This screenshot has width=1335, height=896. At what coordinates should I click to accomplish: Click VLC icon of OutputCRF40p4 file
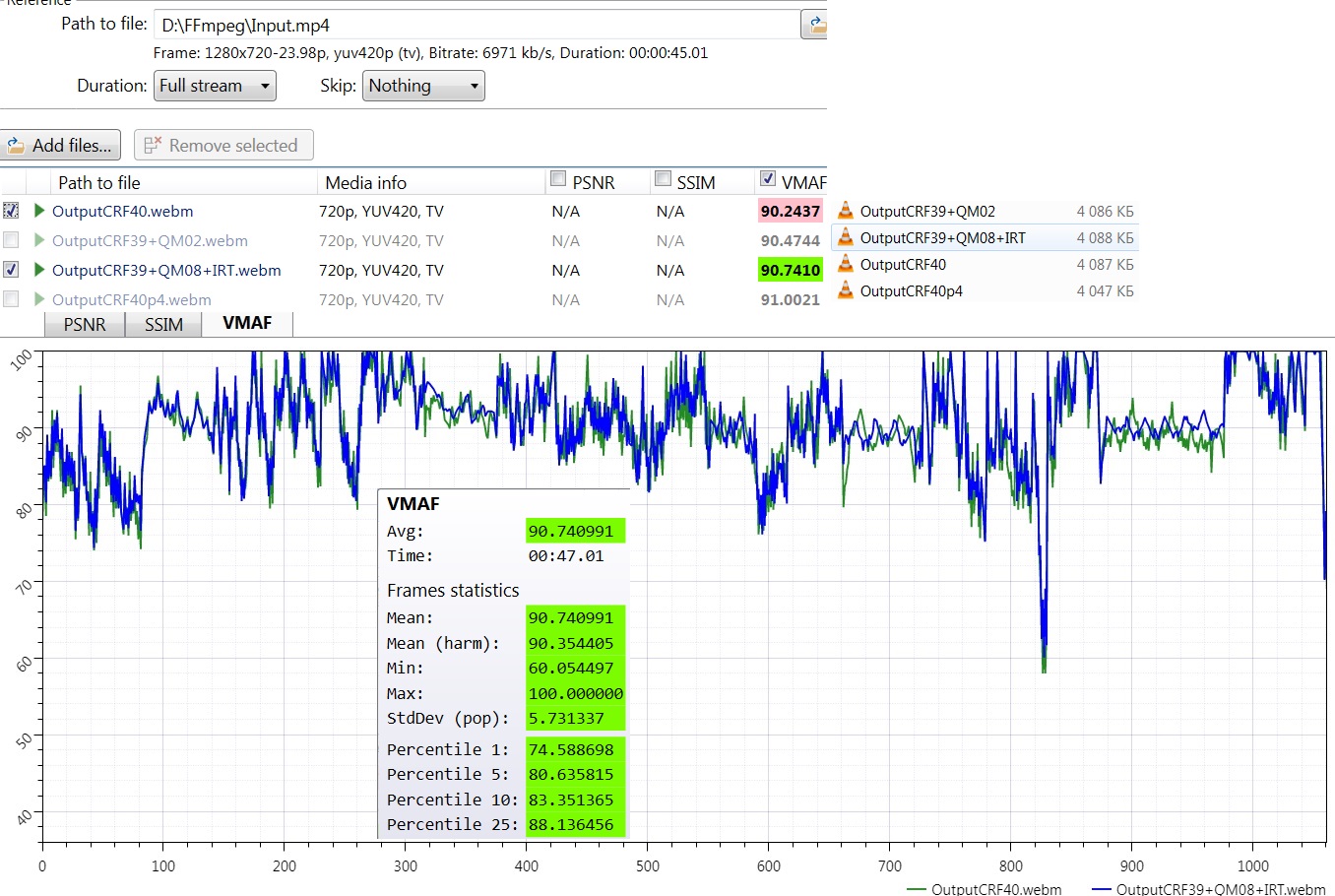pos(846,290)
